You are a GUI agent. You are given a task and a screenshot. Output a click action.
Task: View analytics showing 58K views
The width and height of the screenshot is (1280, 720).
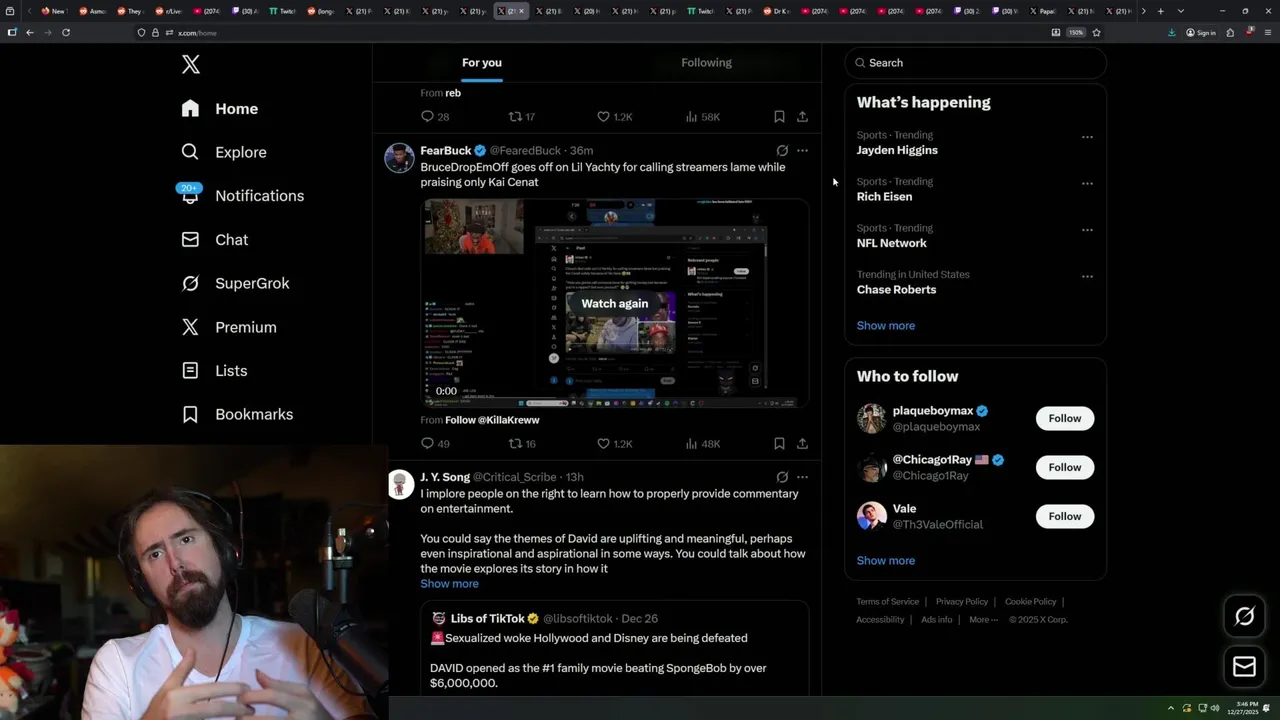pos(702,117)
